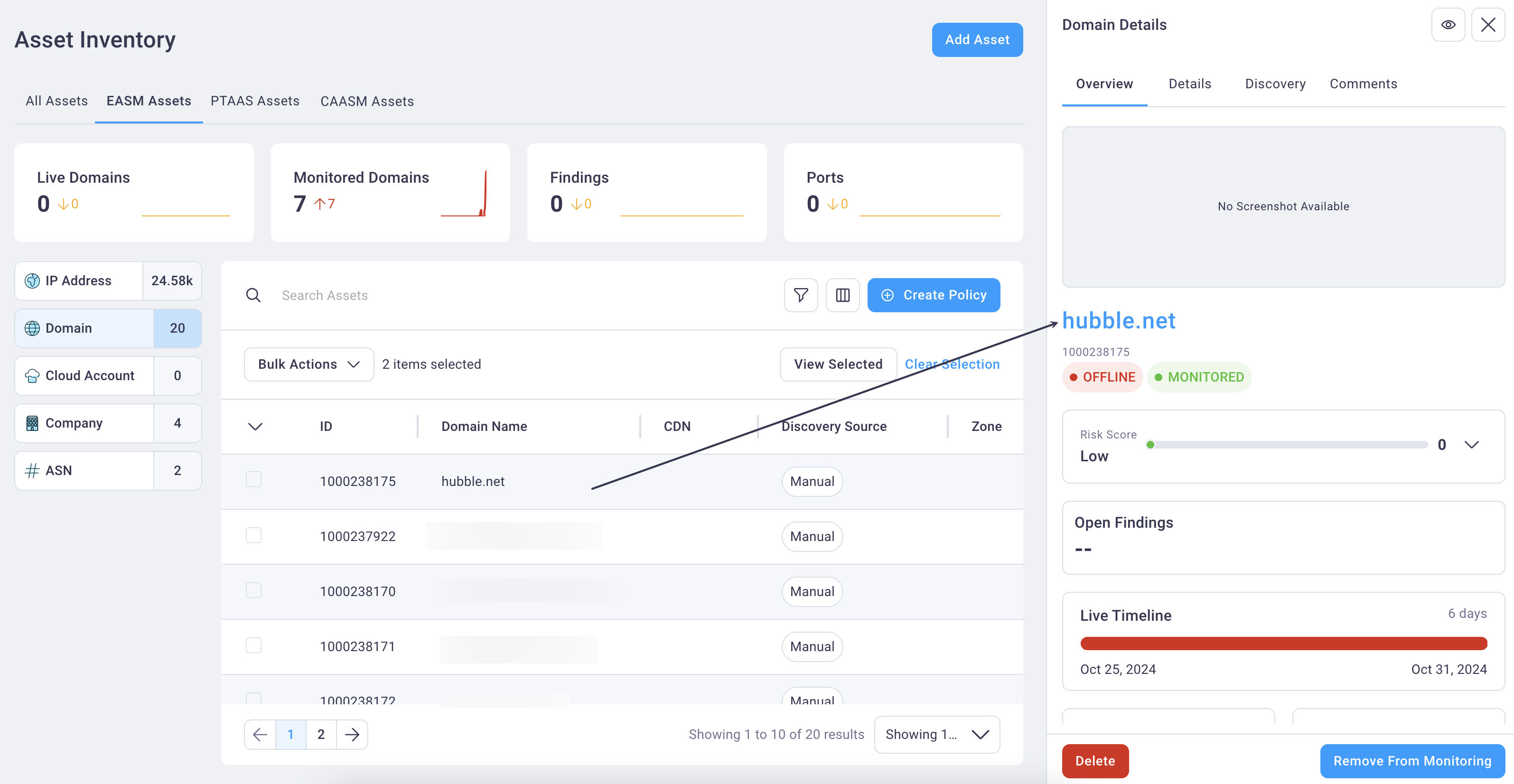Image resolution: width=1514 pixels, height=784 pixels.
Task: Click the hubble.net domain name link
Action: pyautogui.click(x=1118, y=320)
